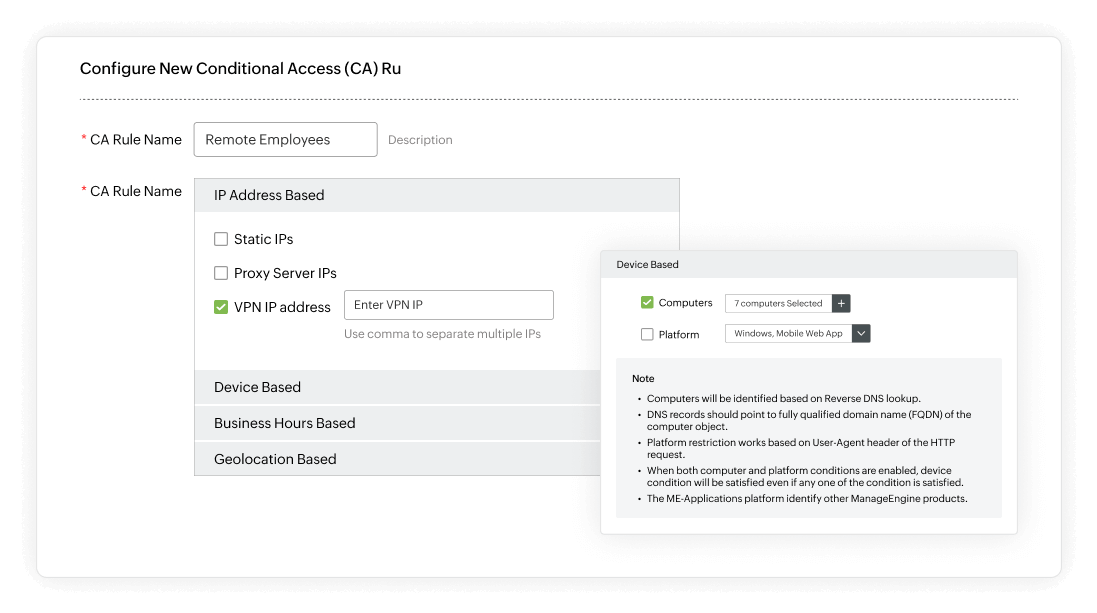1097x613 pixels.
Task: Enable the Platform checkbox
Action: pyautogui.click(x=647, y=334)
